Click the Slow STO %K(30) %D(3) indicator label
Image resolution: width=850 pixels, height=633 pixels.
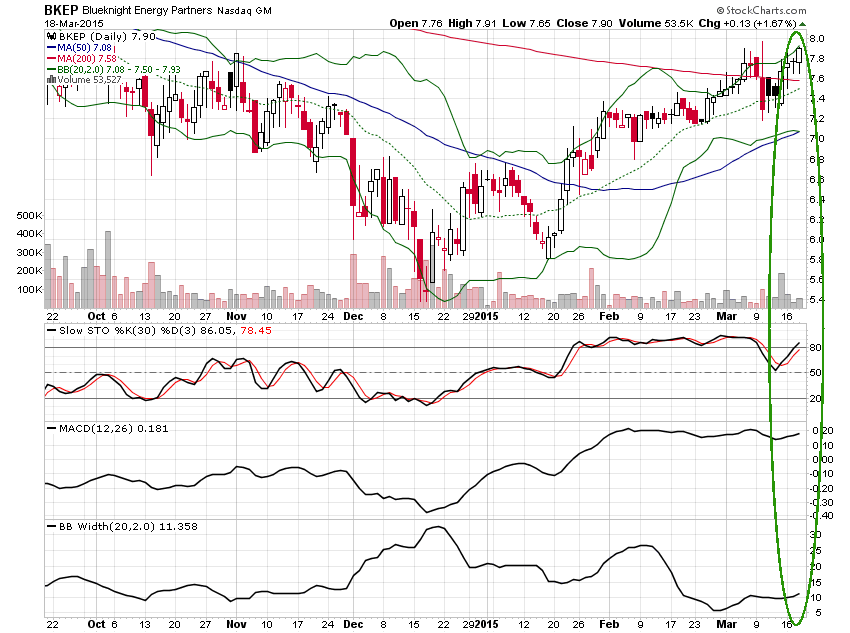pos(127,331)
